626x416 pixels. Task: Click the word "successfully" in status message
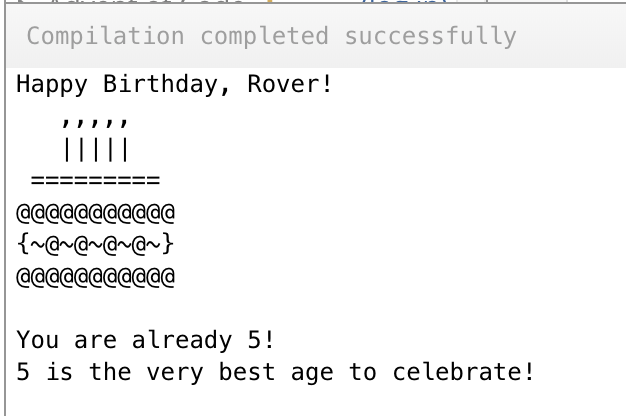tap(430, 37)
